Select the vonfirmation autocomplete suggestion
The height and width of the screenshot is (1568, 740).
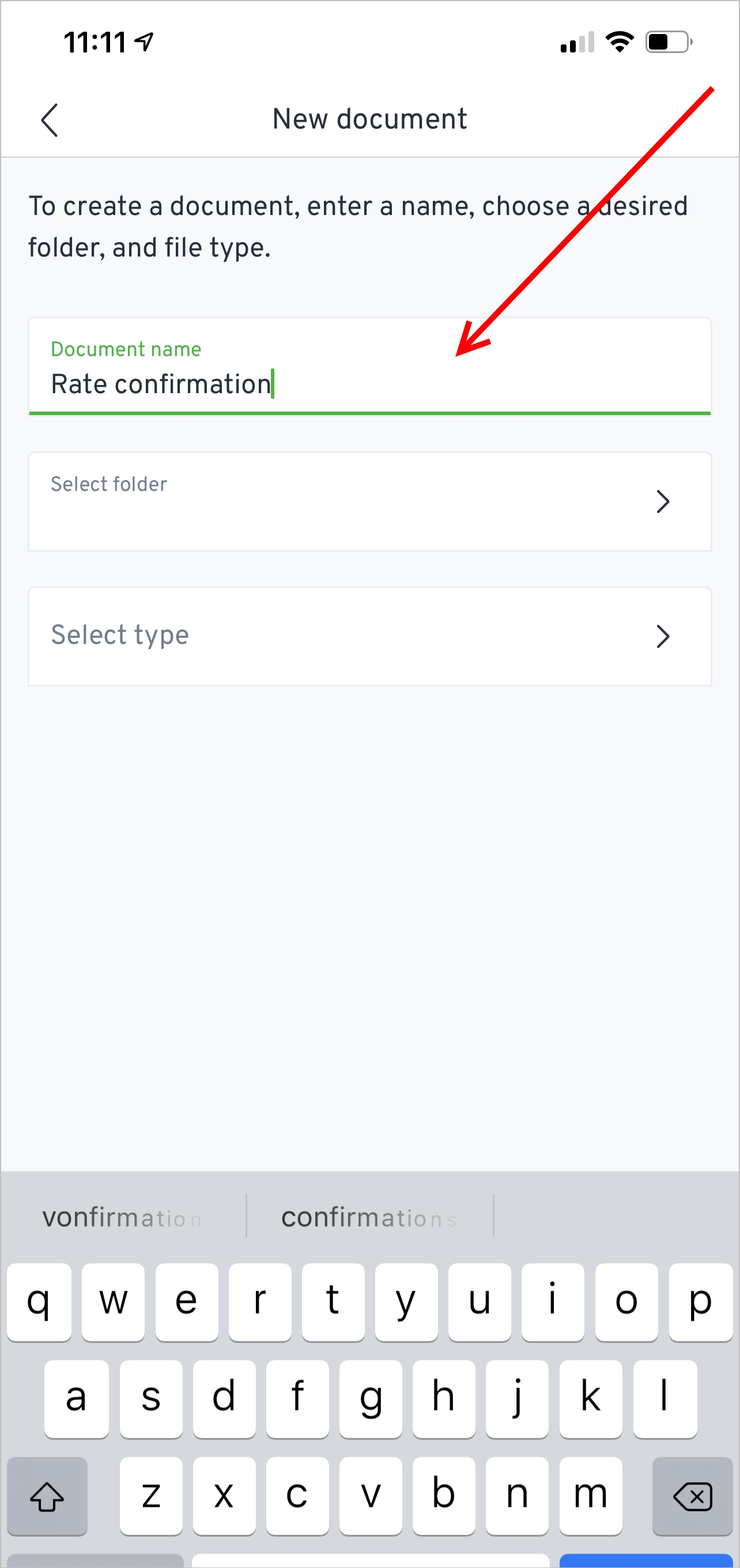[x=122, y=1218]
